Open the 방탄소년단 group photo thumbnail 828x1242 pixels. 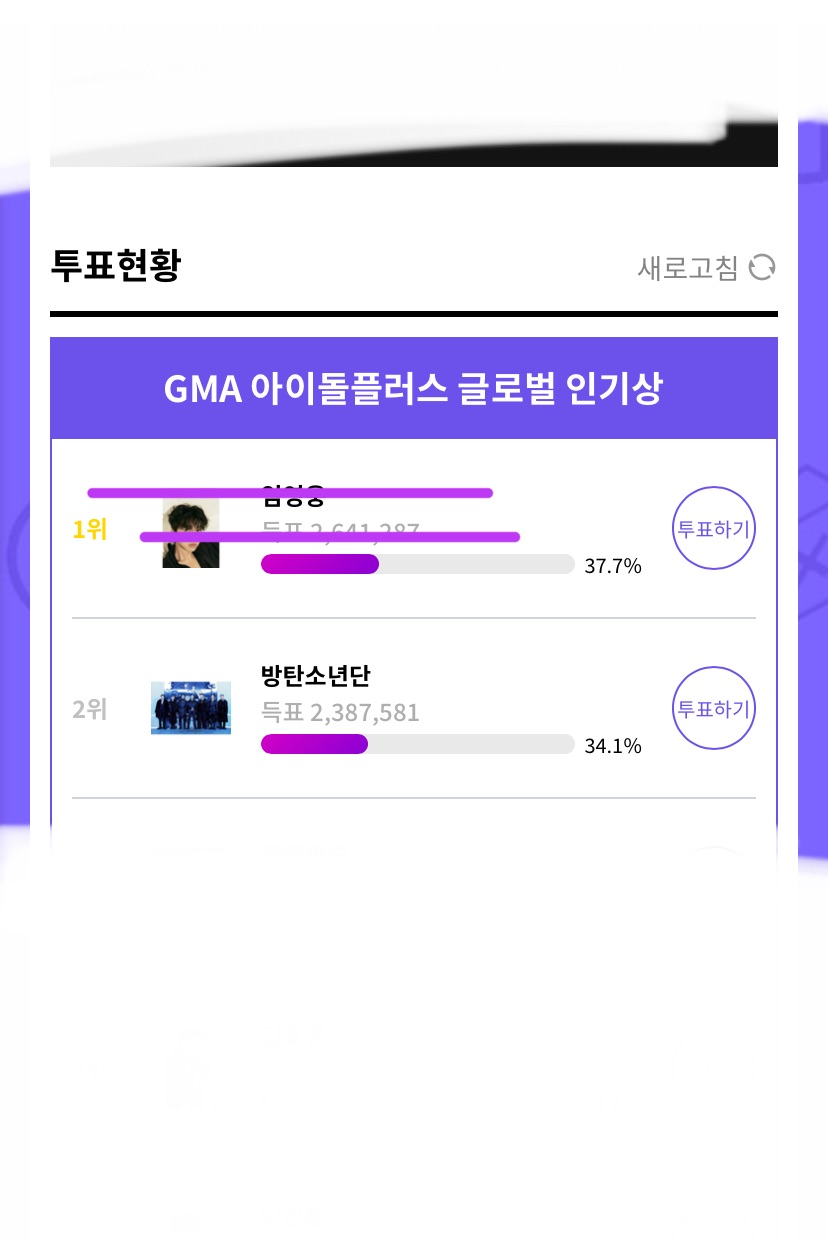click(191, 708)
